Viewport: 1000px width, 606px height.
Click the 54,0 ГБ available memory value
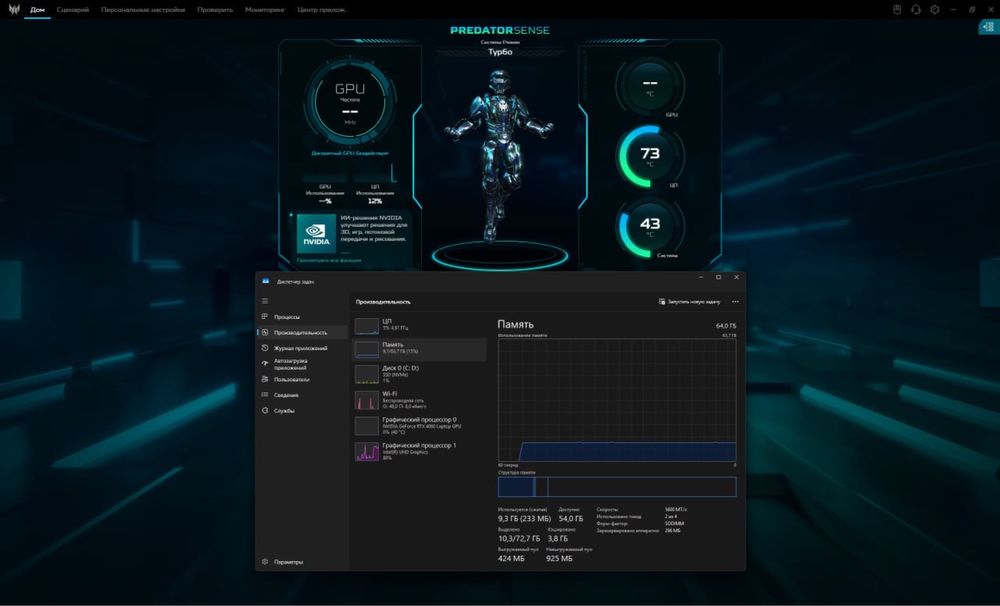tap(571, 519)
